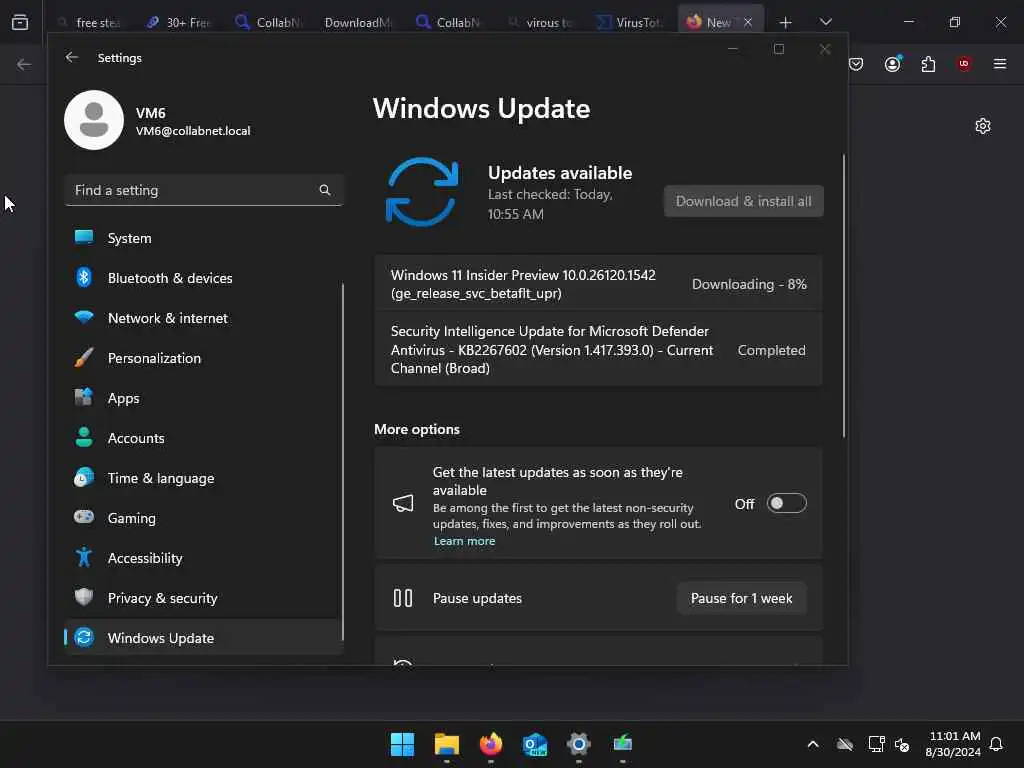This screenshot has height=768, width=1024.
Task: Open taskbar date and time
Action: (953, 744)
